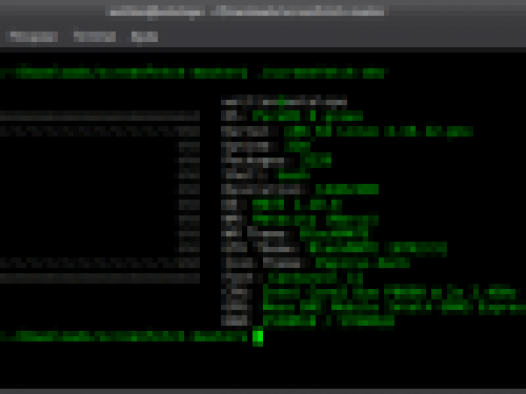Open the third, shortest menu bar item
Image resolution: width=526 pixels, height=394 pixels.
click(145, 37)
